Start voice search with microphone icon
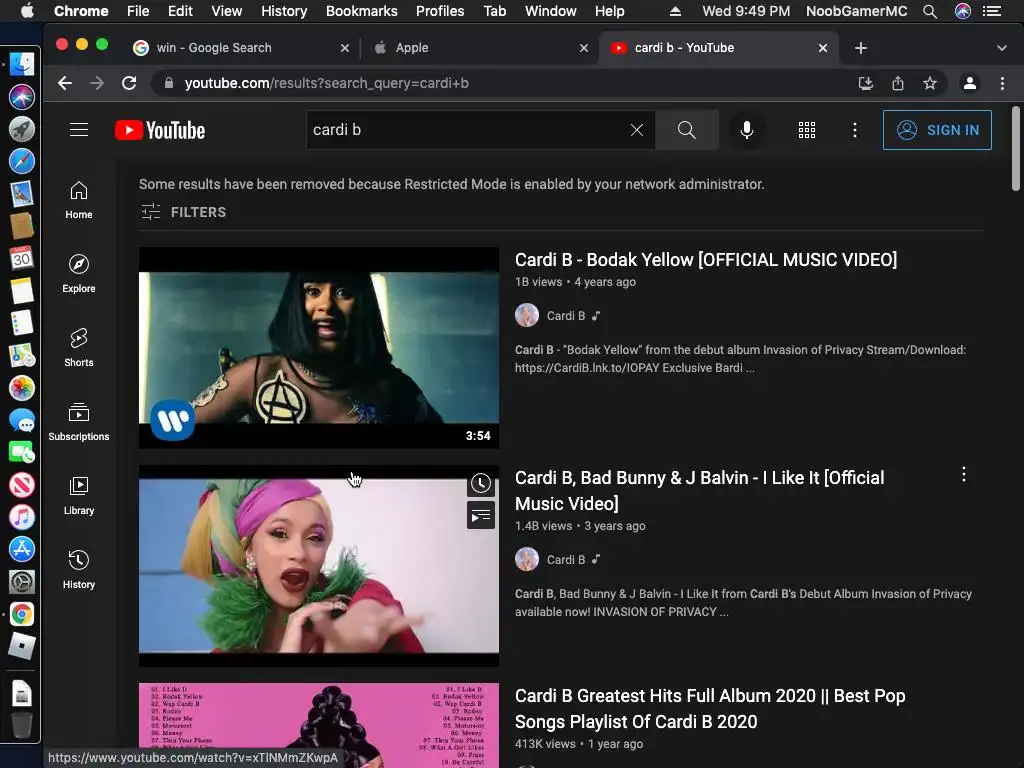 (747, 130)
